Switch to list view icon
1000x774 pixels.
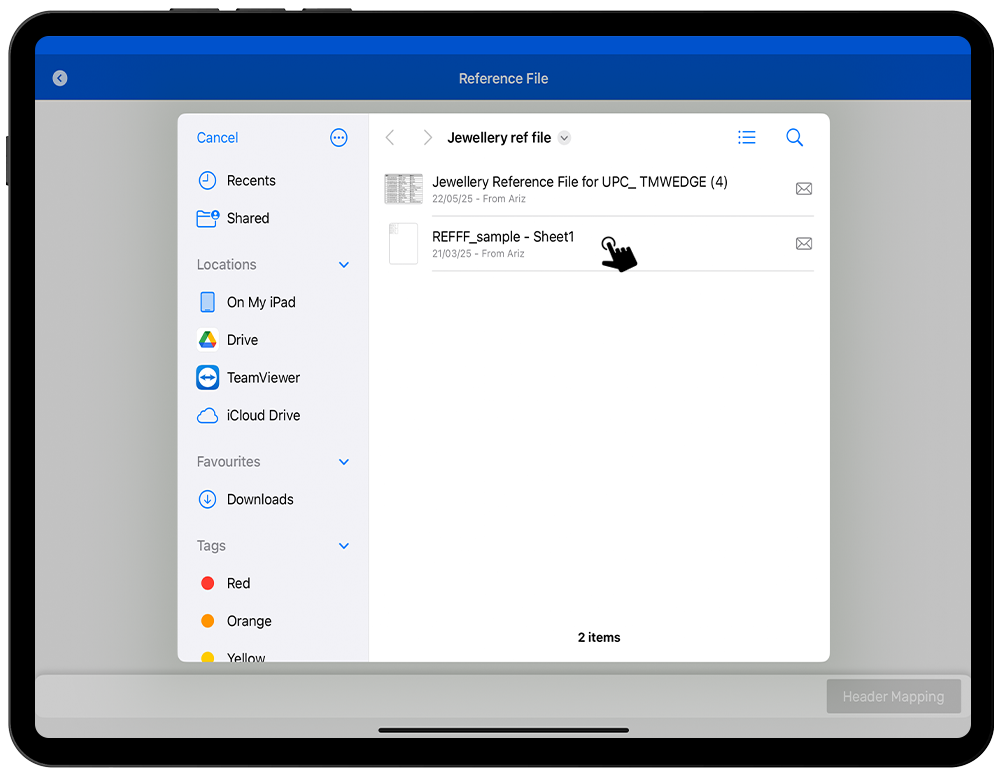(746, 138)
